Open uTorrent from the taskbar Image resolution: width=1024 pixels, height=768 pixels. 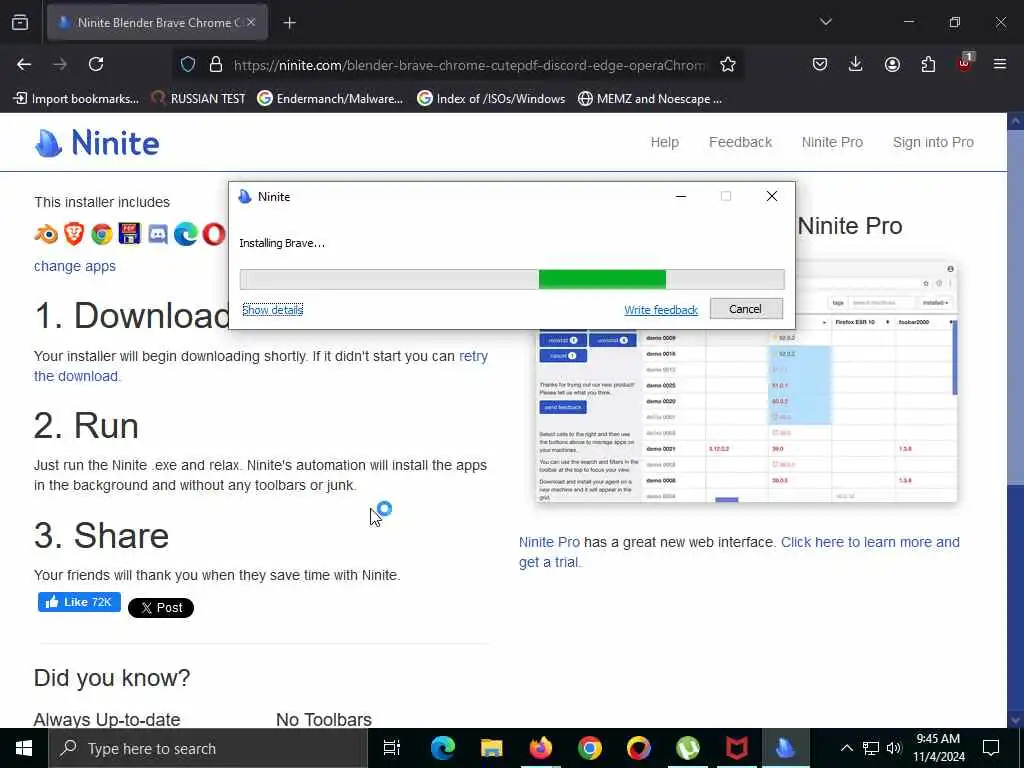click(x=688, y=748)
